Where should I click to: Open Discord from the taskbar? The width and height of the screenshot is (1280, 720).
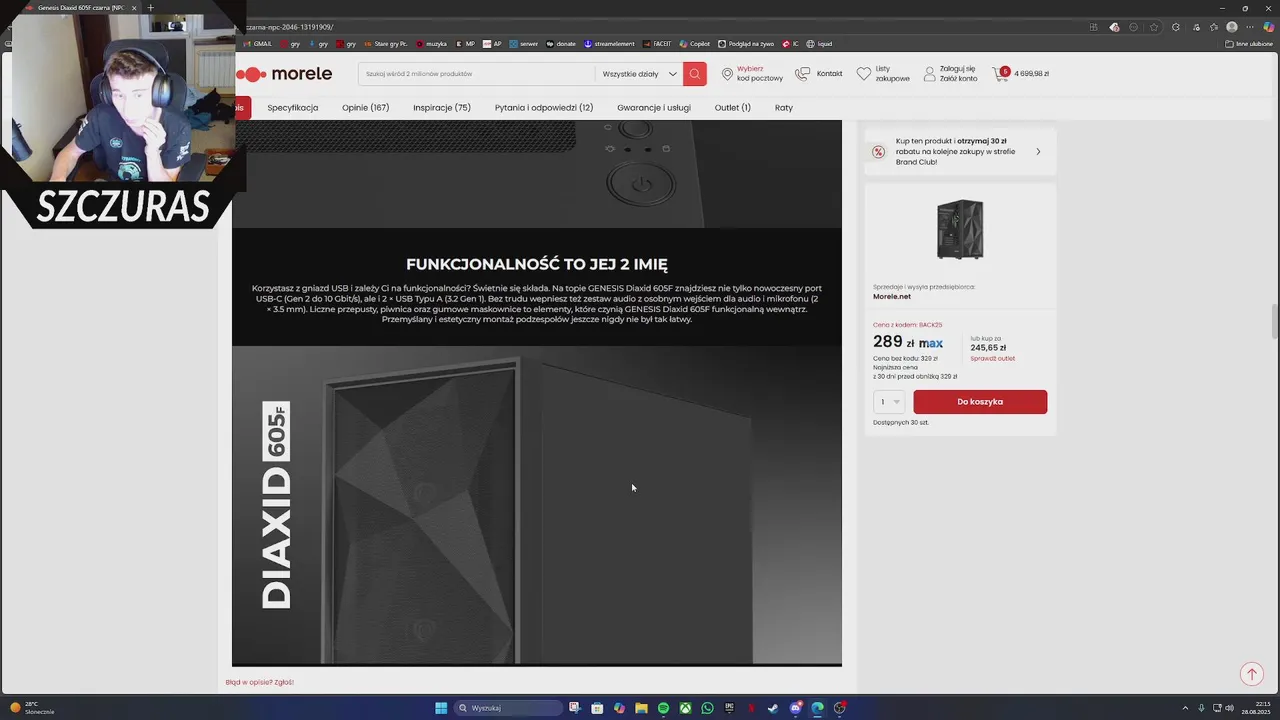click(795, 708)
